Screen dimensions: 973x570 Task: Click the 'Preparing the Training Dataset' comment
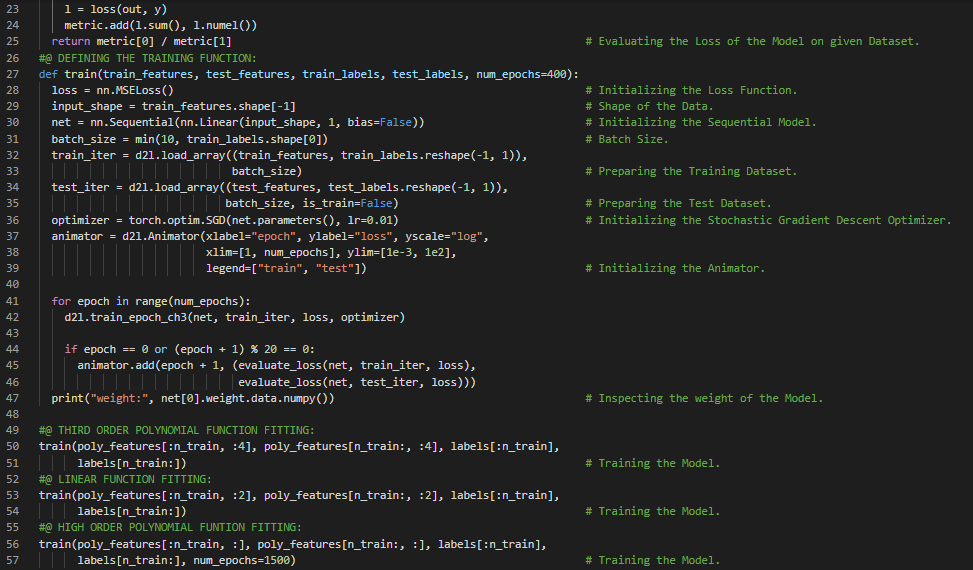tap(697, 171)
